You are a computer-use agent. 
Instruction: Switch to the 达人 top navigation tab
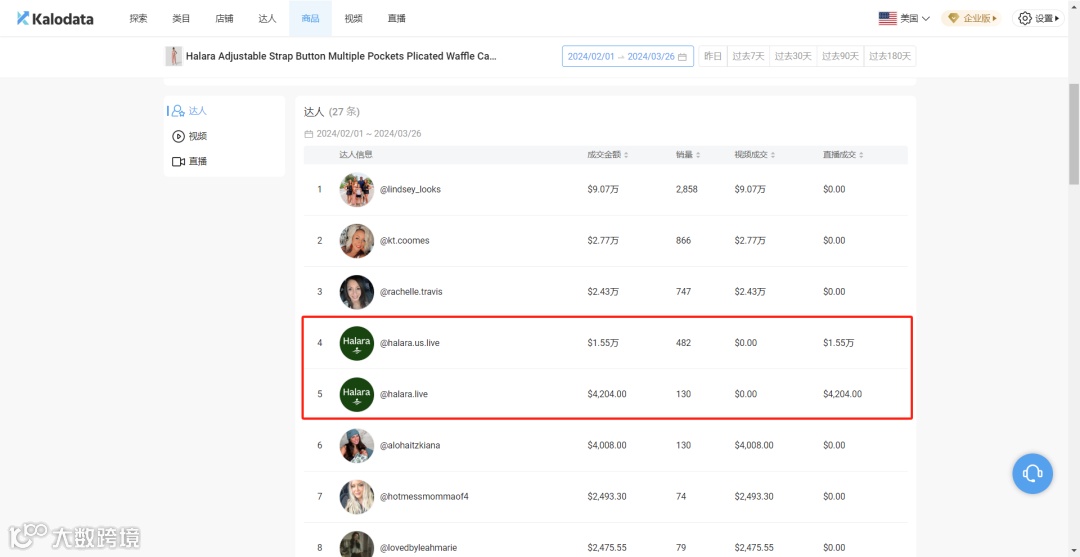click(x=267, y=19)
